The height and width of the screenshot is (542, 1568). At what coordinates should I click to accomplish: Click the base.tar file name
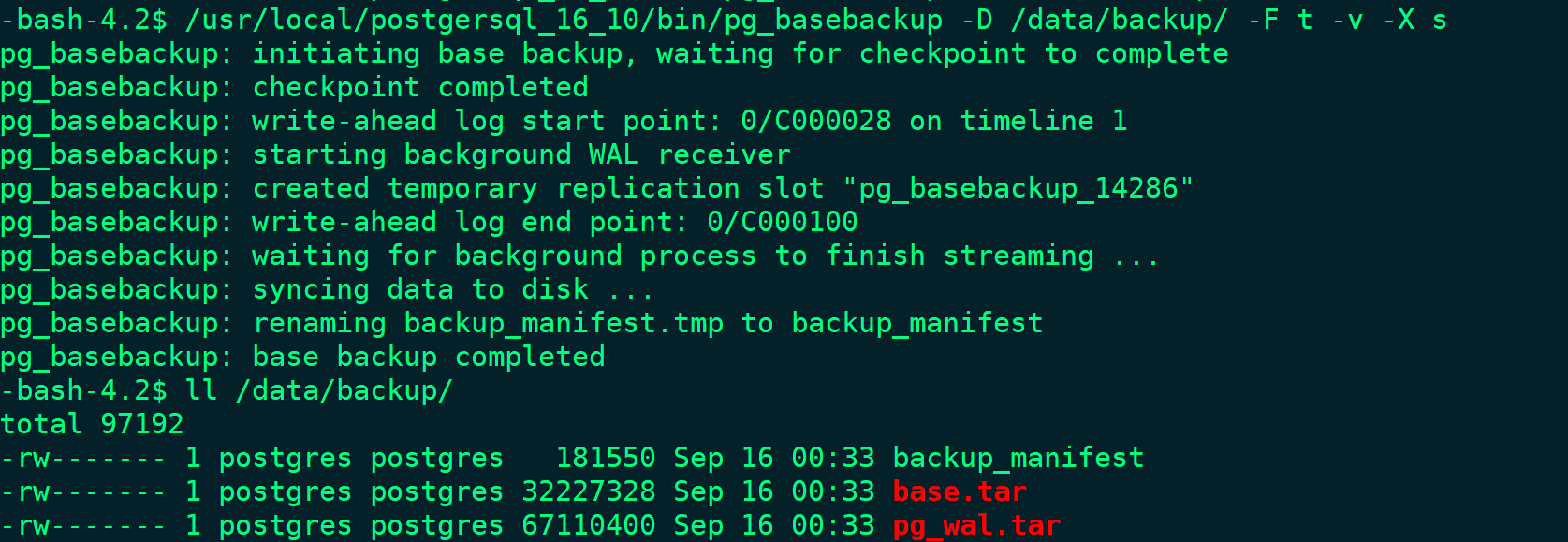tap(960, 492)
